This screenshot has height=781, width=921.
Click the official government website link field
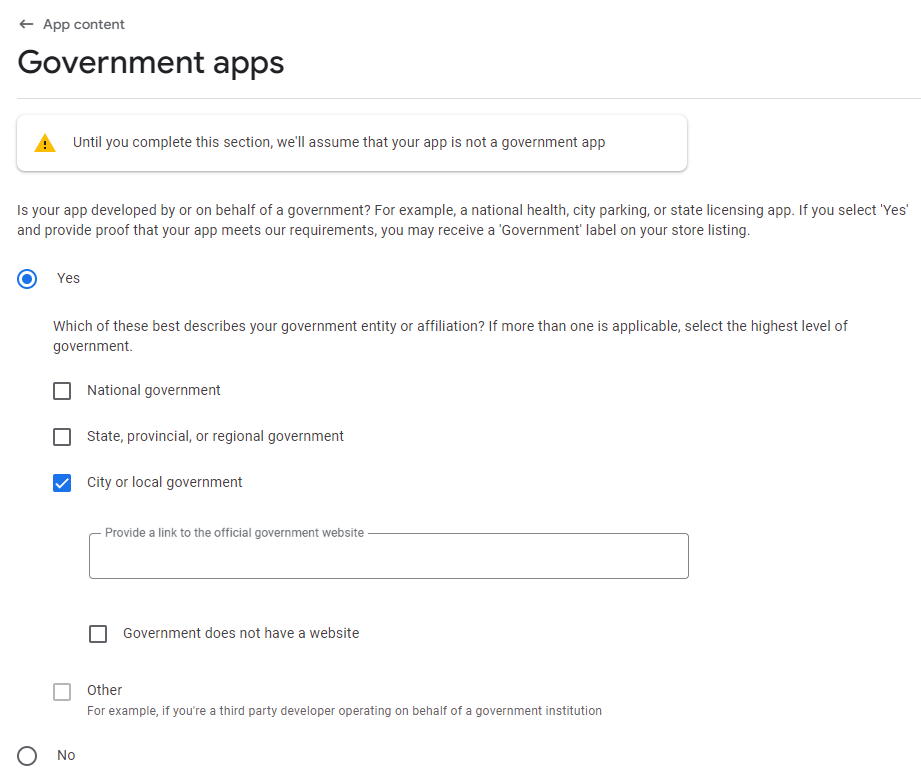click(x=389, y=556)
